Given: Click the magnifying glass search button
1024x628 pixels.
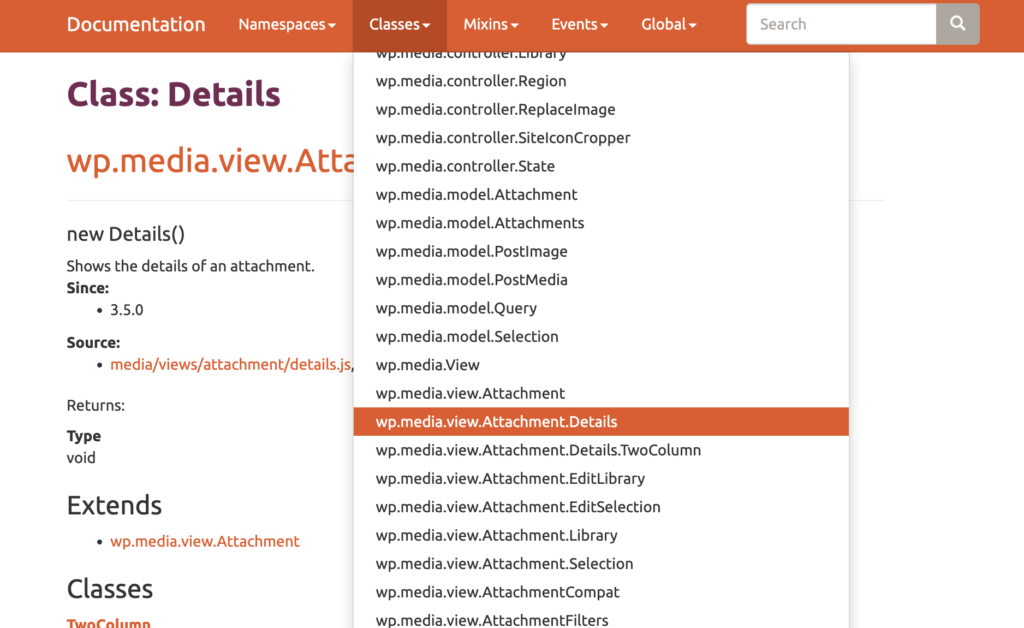Looking at the screenshot, I should coord(957,24).
